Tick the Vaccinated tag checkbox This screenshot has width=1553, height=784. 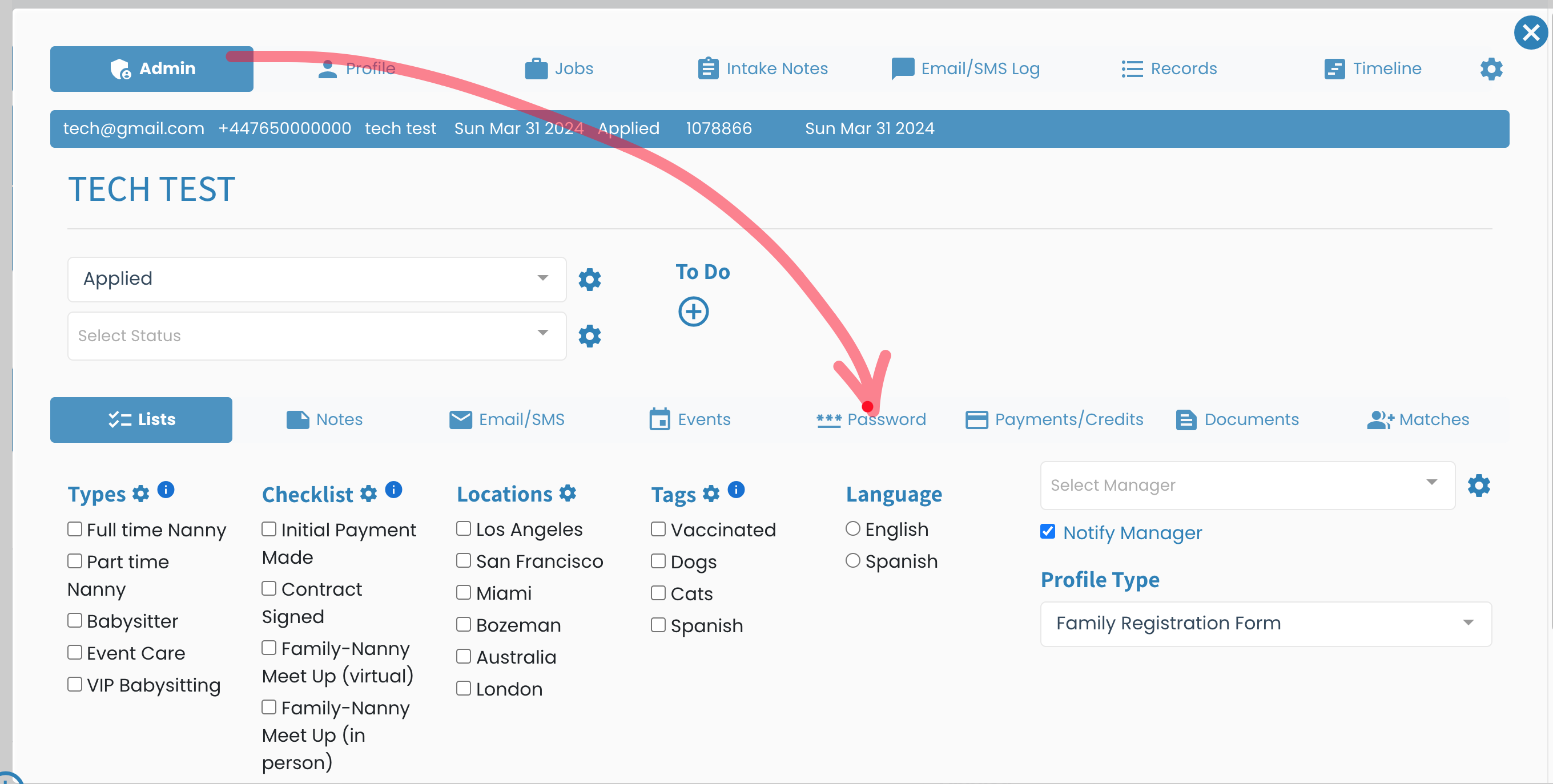[x=658, y=529]
